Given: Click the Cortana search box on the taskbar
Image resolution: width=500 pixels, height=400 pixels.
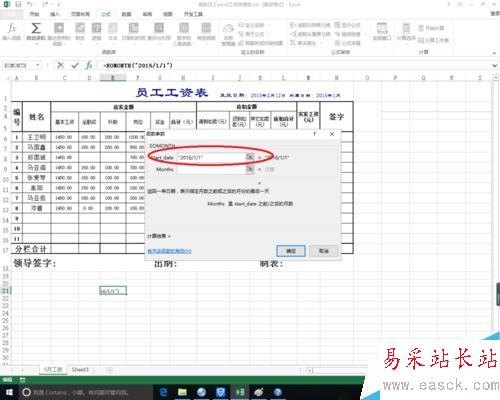Looking at the screenshot, I should (x=87, y=393).
